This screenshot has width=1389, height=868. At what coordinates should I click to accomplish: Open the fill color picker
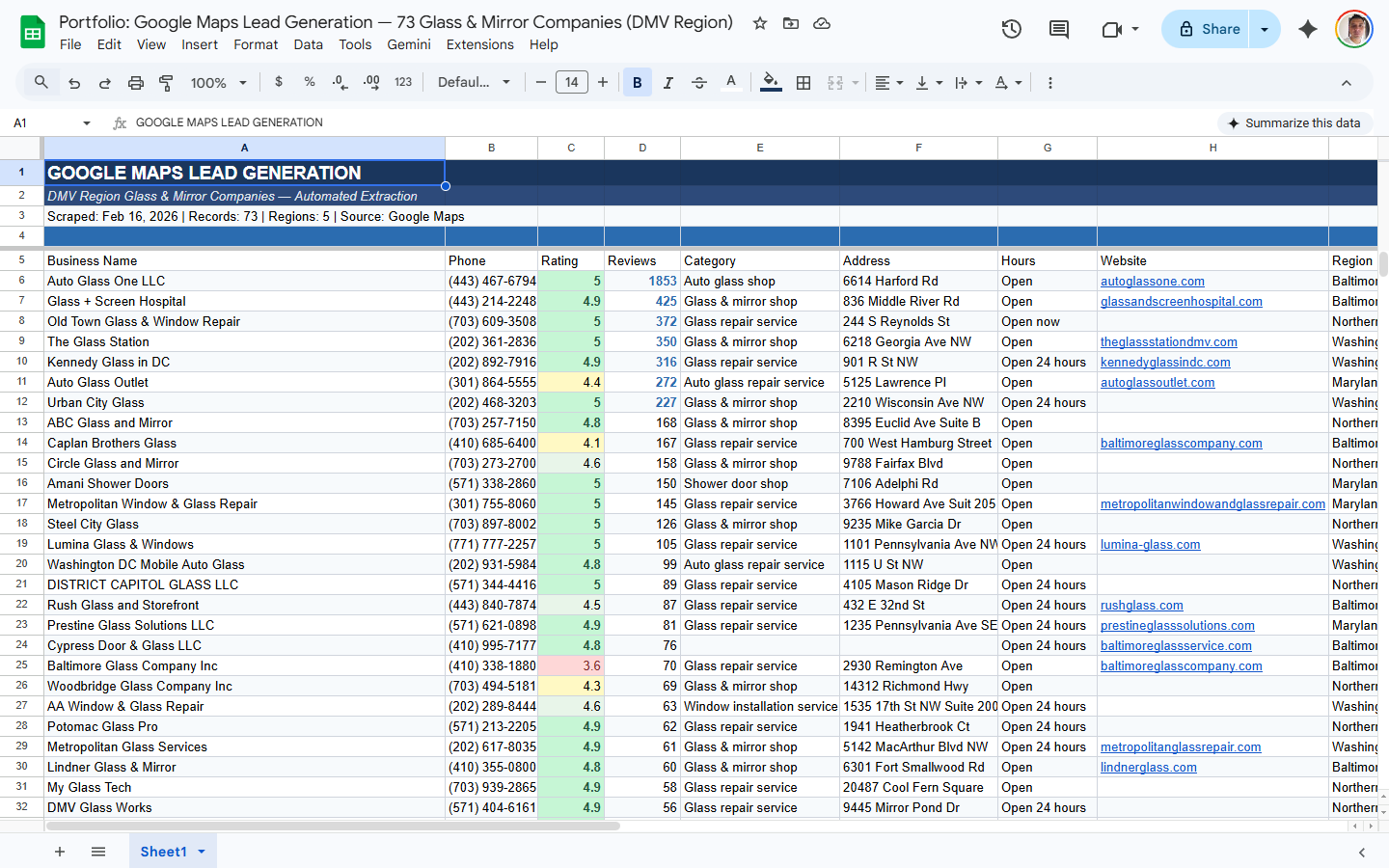point(770,82)
